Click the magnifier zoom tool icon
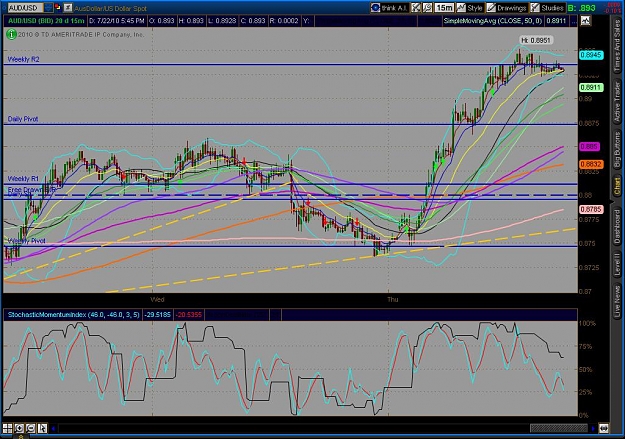Image resolution: width=625 pixels, height=439 pixels. [427, 8]
